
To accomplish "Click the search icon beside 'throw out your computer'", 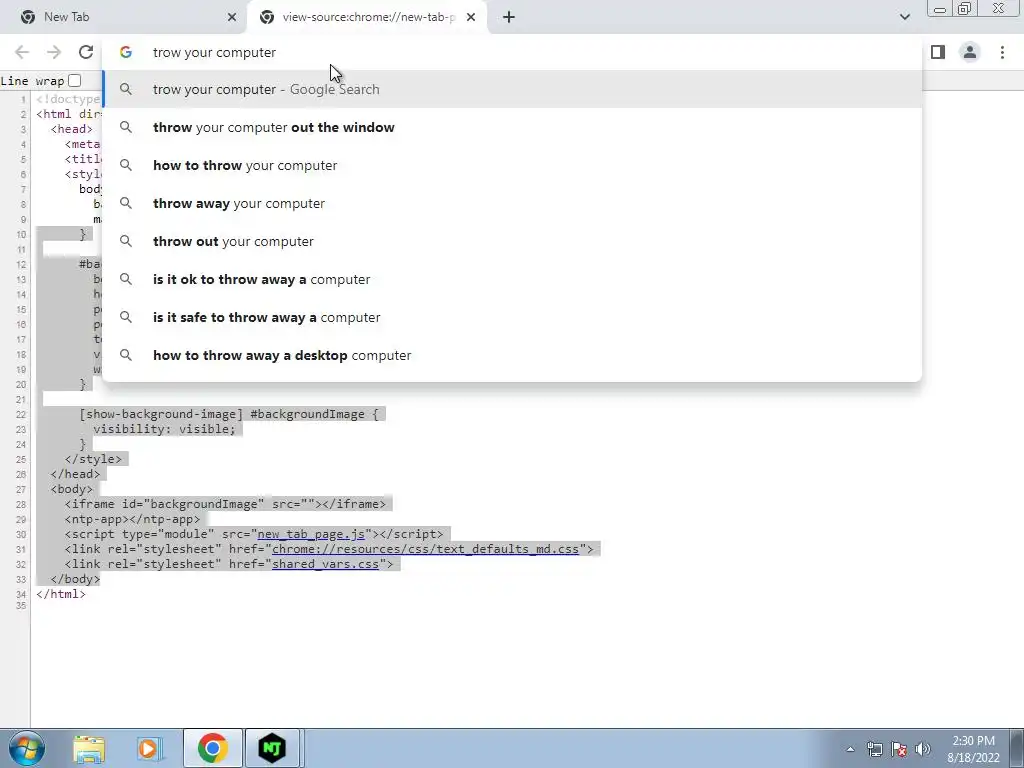I will click(x=126, y=241).
